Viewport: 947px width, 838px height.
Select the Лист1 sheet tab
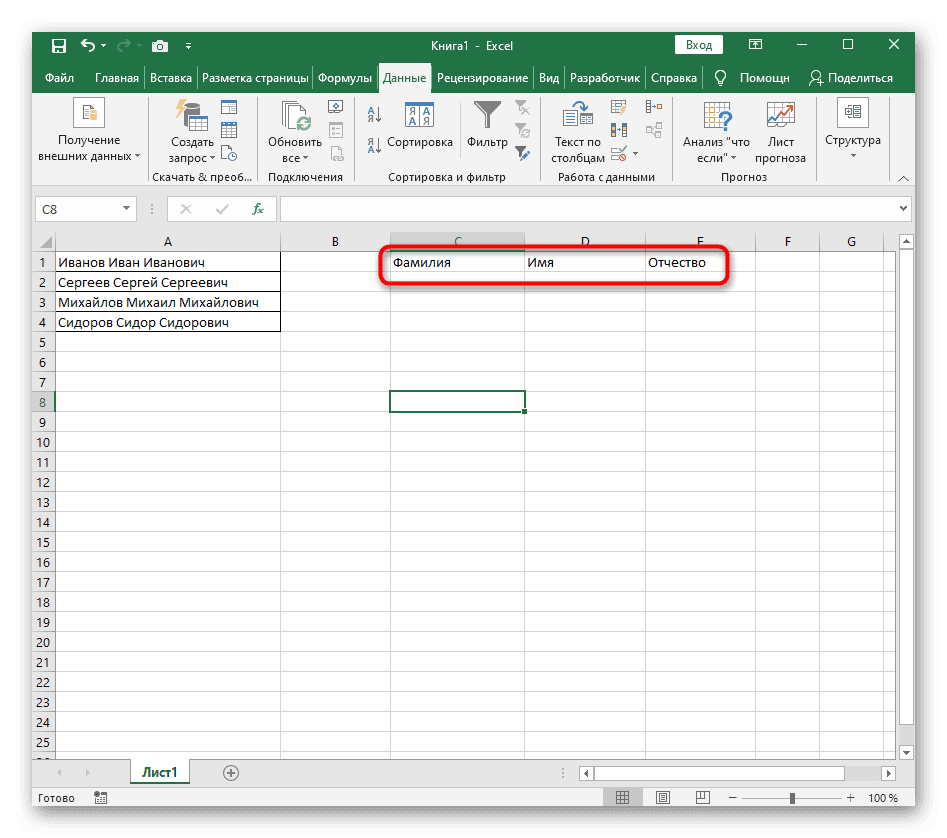pos(159,772)
